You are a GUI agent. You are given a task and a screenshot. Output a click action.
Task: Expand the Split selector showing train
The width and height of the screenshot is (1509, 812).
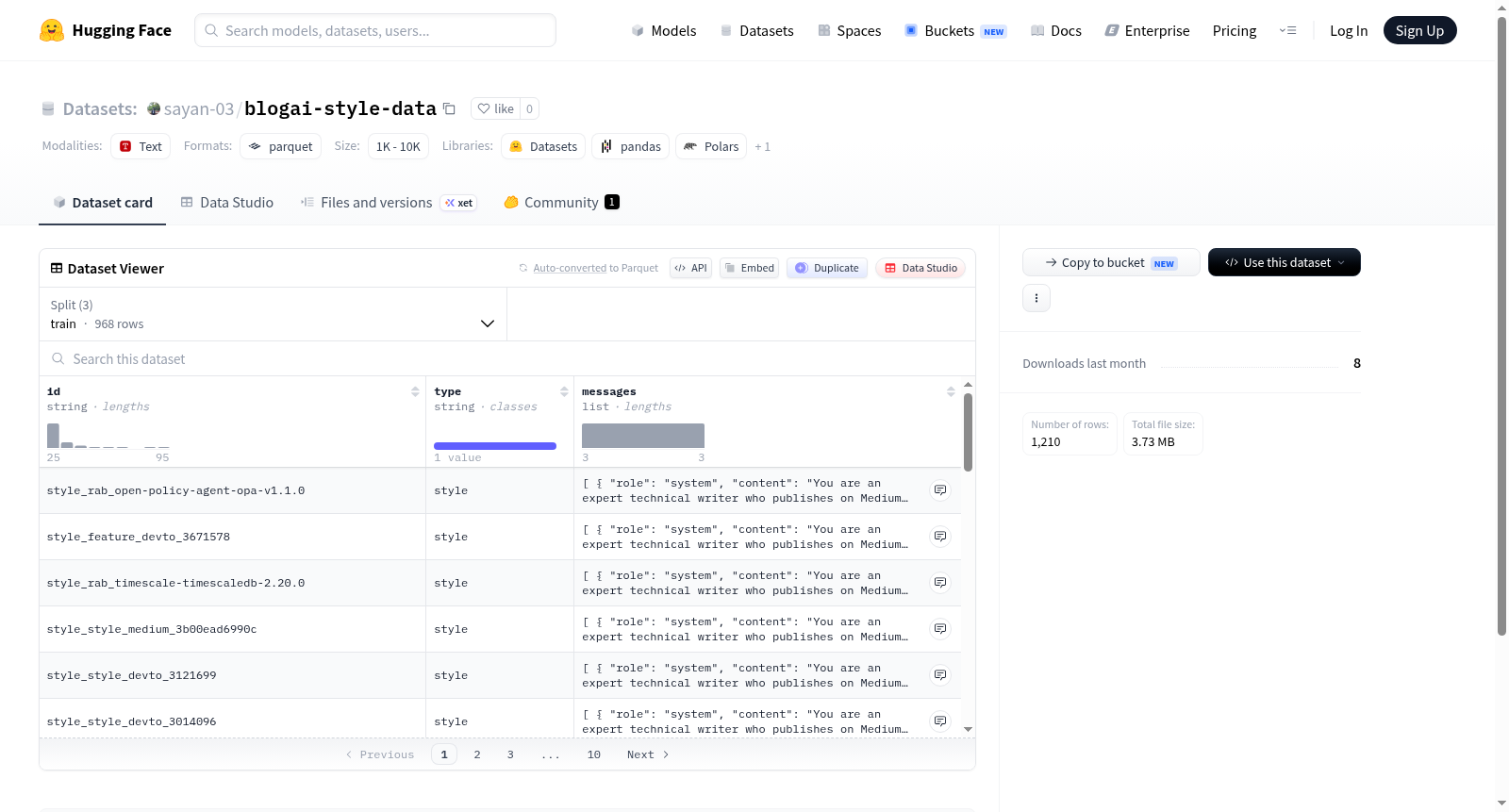pyautogui.click(x=273, y=314)
